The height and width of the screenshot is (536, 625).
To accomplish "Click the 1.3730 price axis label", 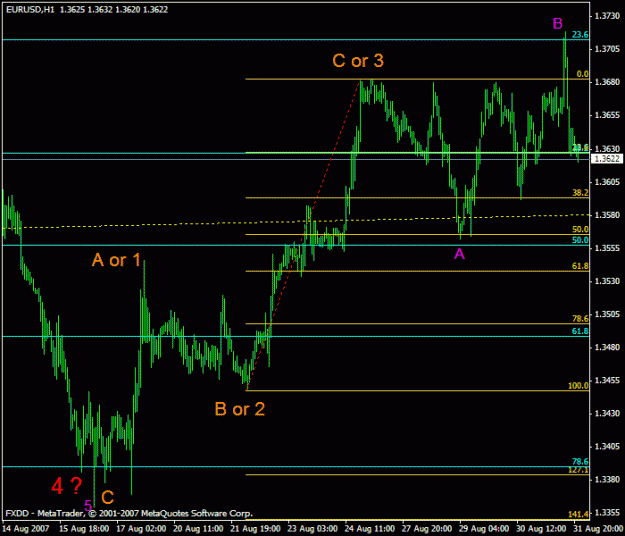I will click(607, 16).
